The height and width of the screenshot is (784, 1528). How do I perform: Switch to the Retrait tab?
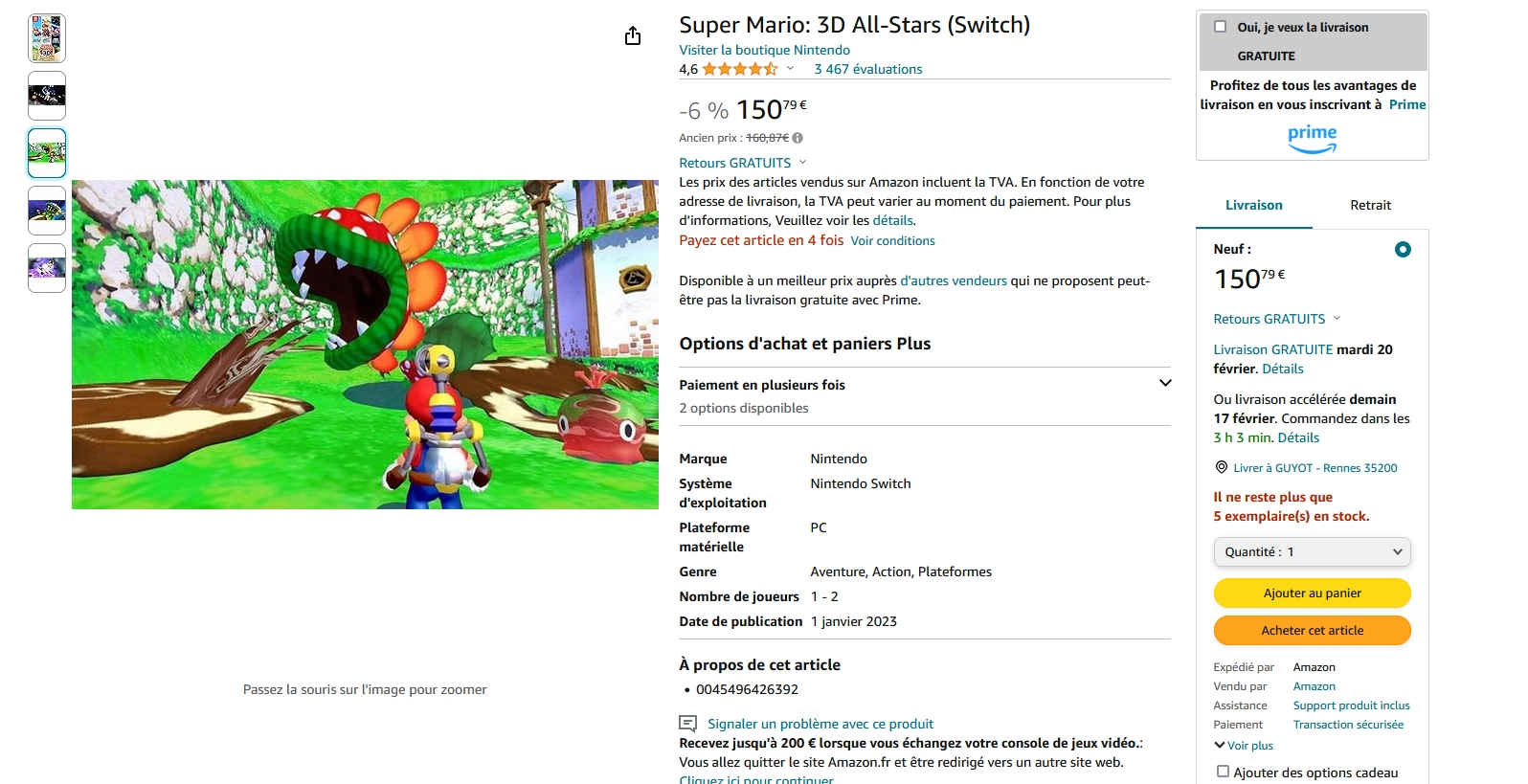point(1370,205)
